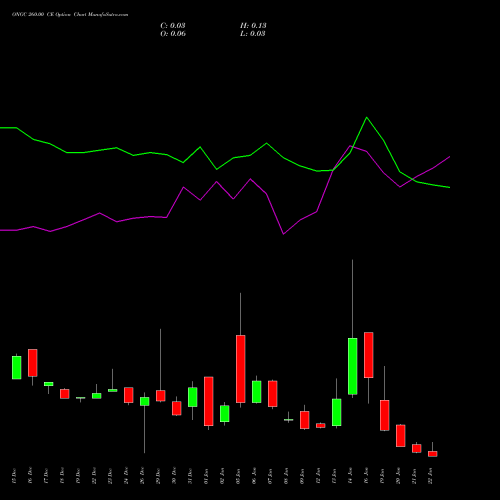Viewport: 500px width, 500px height.
Task: Select the tall red candlestick for 01 Jan
Action: click(x=209, y=401)
